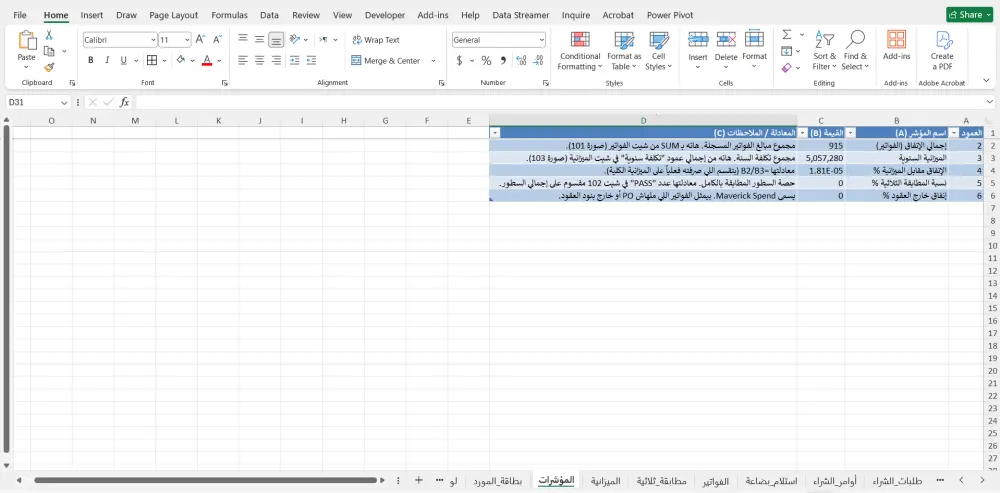Collapse the ribbon with the chevron

(987, 81)
